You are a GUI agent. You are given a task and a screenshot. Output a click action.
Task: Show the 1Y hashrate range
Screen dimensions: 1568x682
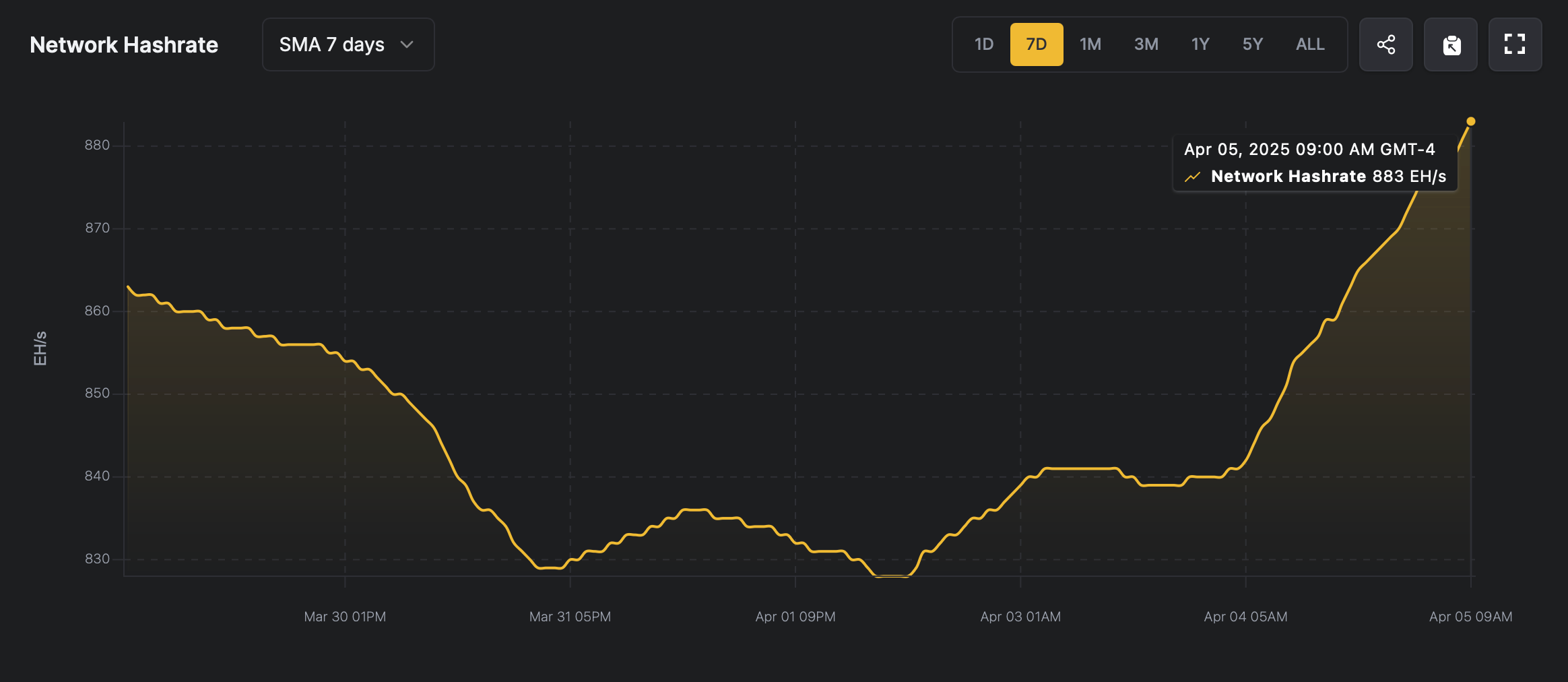point(1200,44)
